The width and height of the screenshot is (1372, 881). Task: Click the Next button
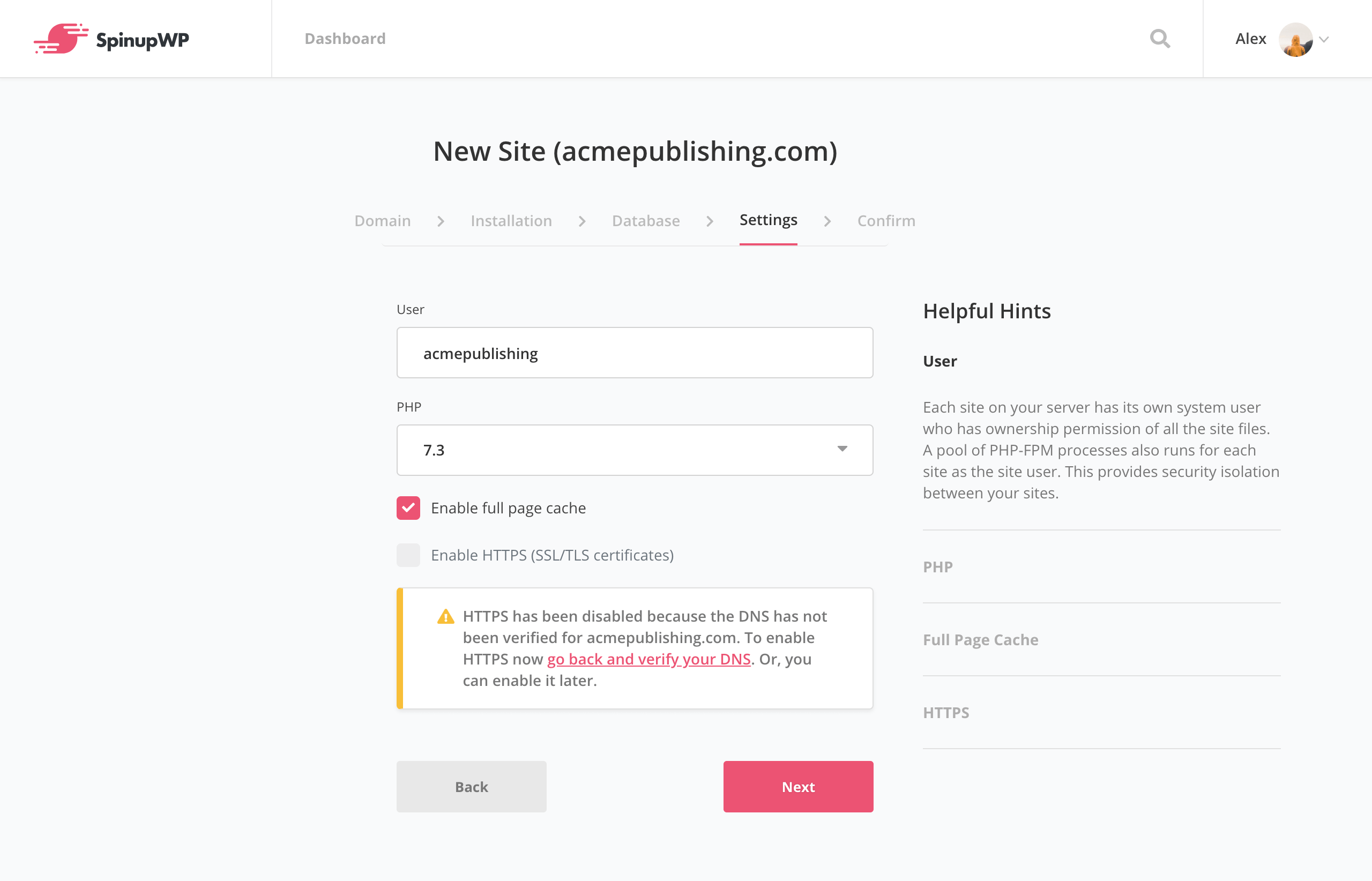(797, 787)
